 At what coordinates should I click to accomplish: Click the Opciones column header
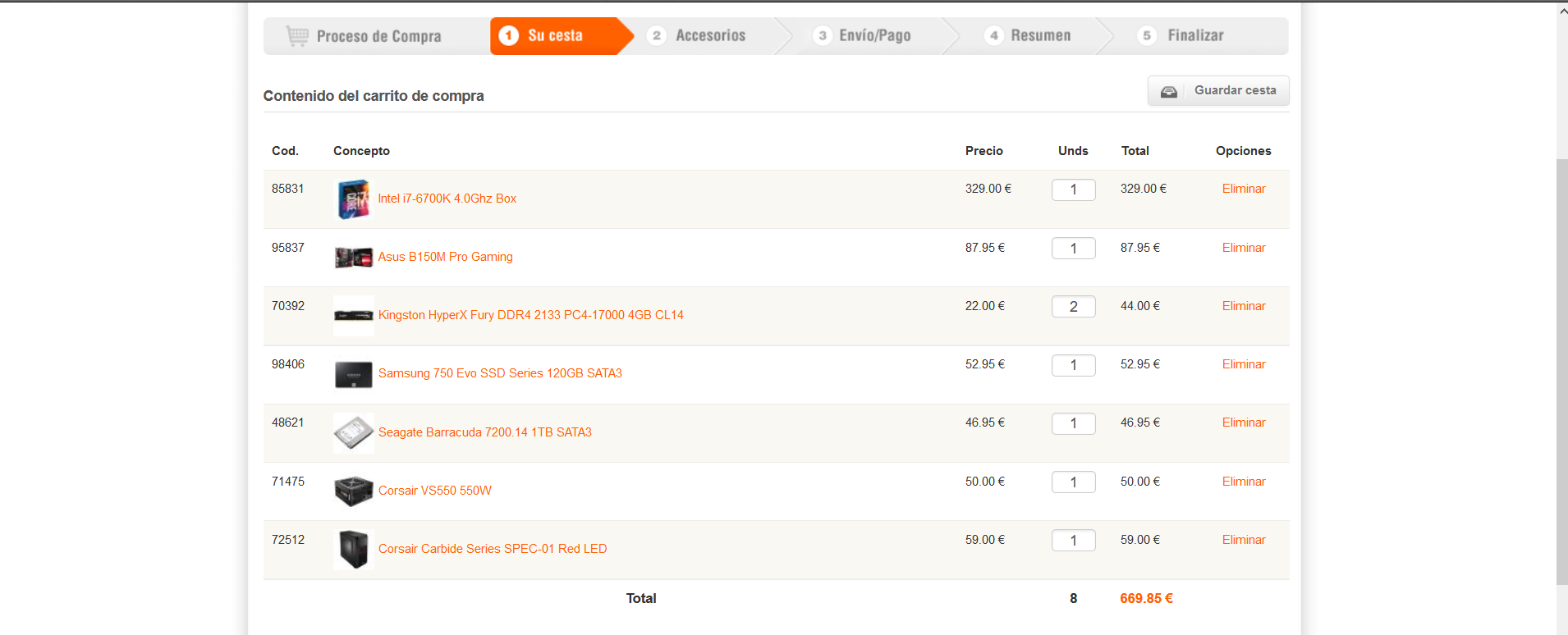point(1244,151)
